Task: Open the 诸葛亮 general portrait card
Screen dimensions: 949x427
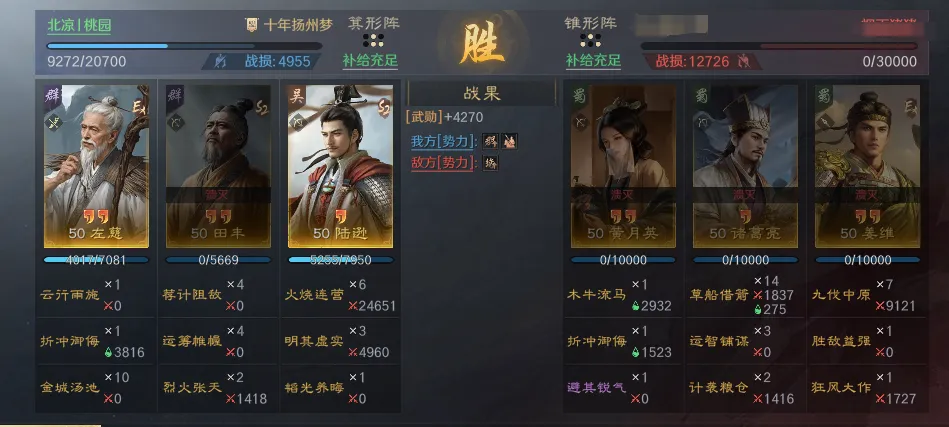Action: pyautogui.click(x=745, y=166)
